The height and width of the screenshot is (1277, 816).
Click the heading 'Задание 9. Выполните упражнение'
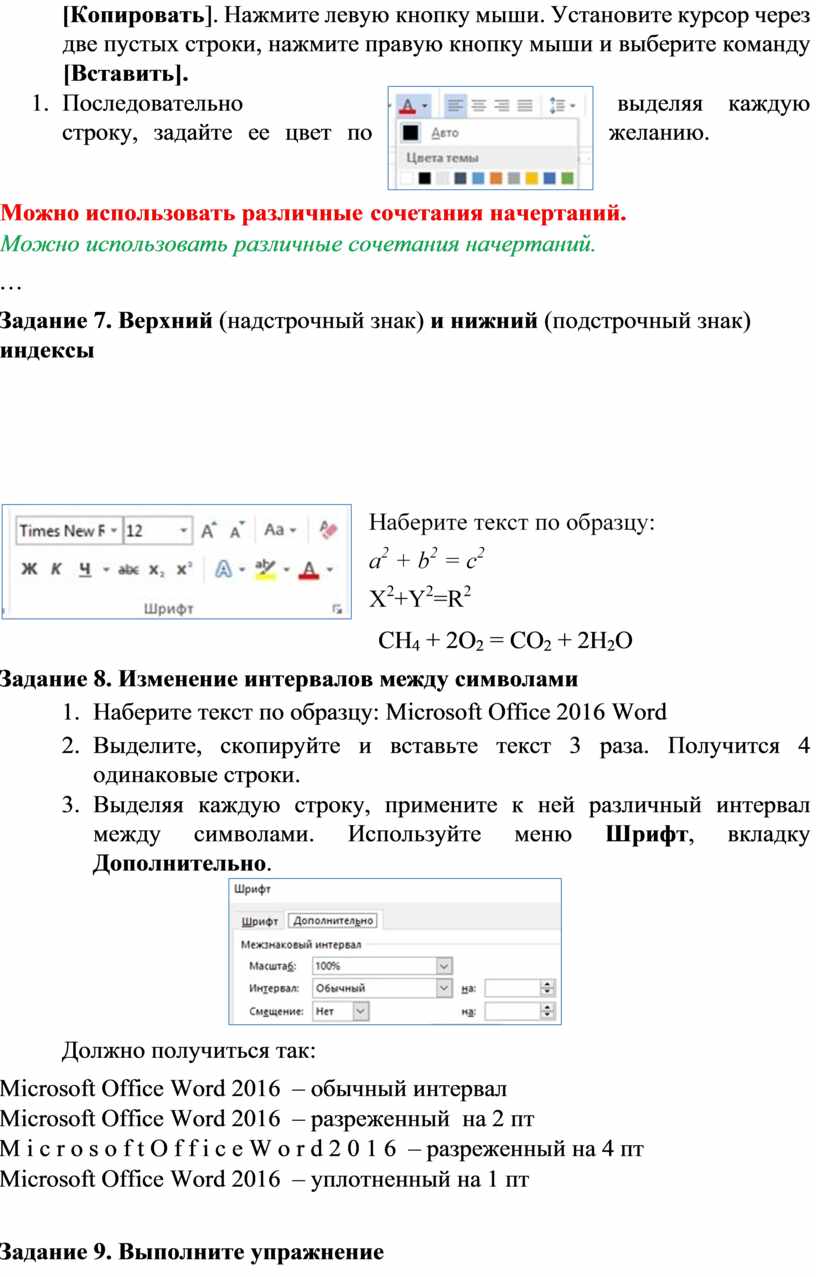point(192,1252)
